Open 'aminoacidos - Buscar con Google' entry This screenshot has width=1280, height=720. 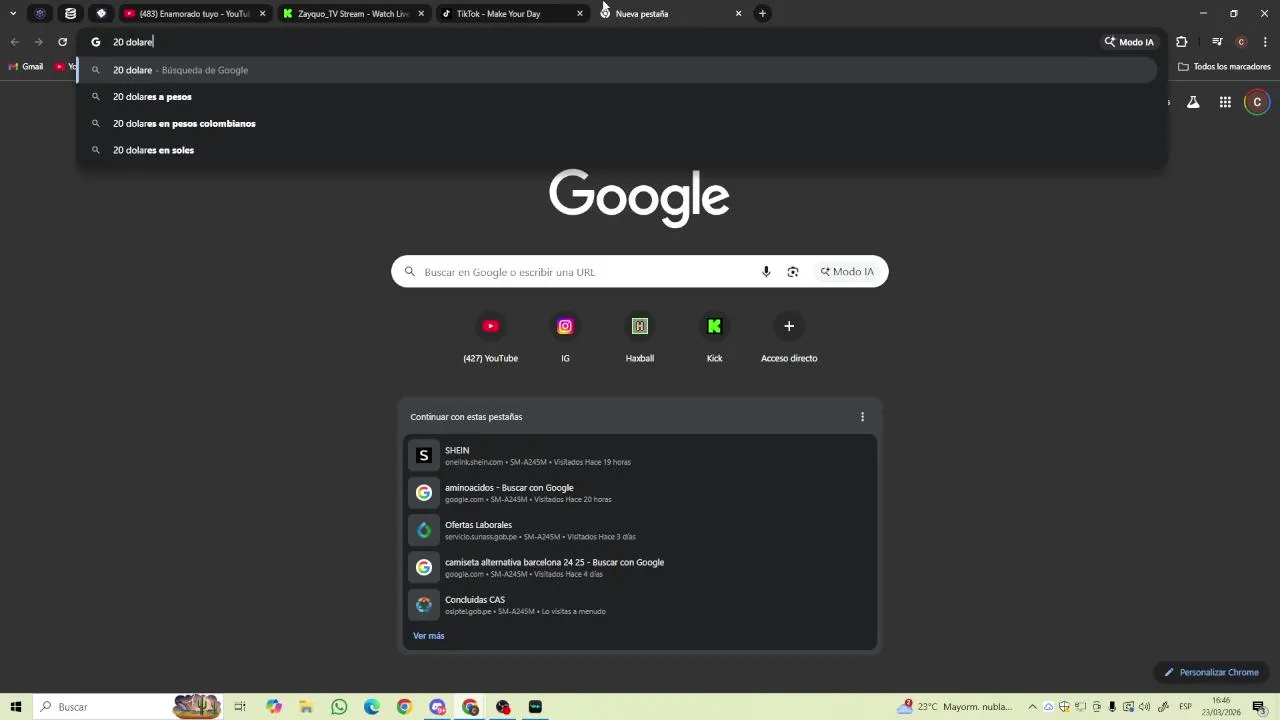tap(640, 493)
